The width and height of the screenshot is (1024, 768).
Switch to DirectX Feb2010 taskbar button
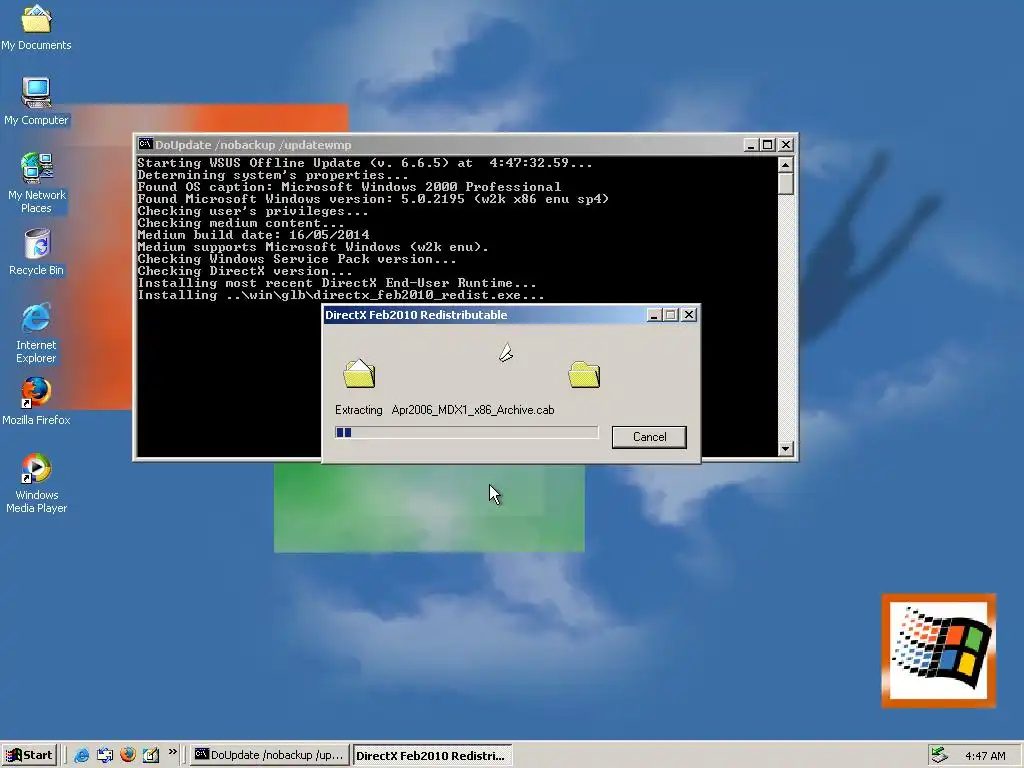(432, 756)
